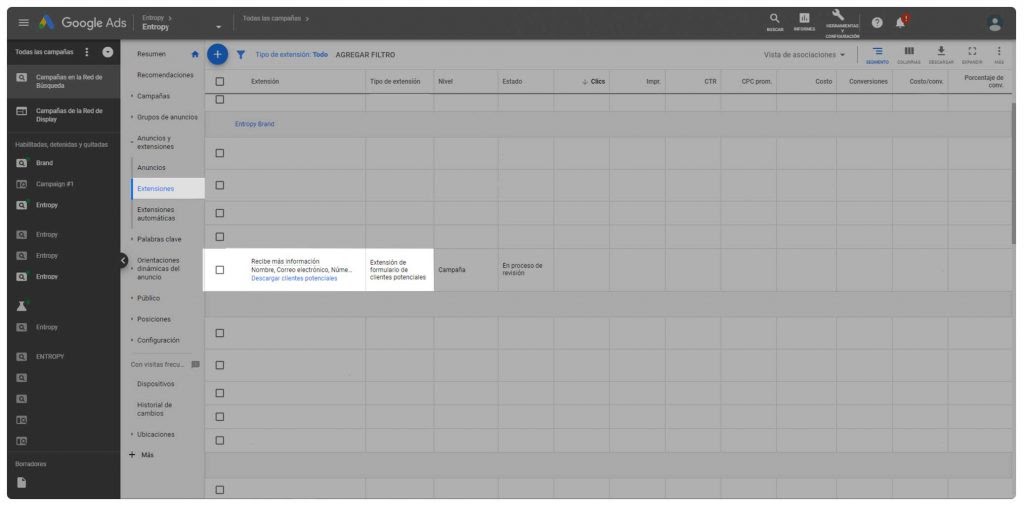Click the Expandir fullscreen icon
Image resolution: width=1024 pixels, height=506 pixels.
pyautogui.click(x=972, y=55)
